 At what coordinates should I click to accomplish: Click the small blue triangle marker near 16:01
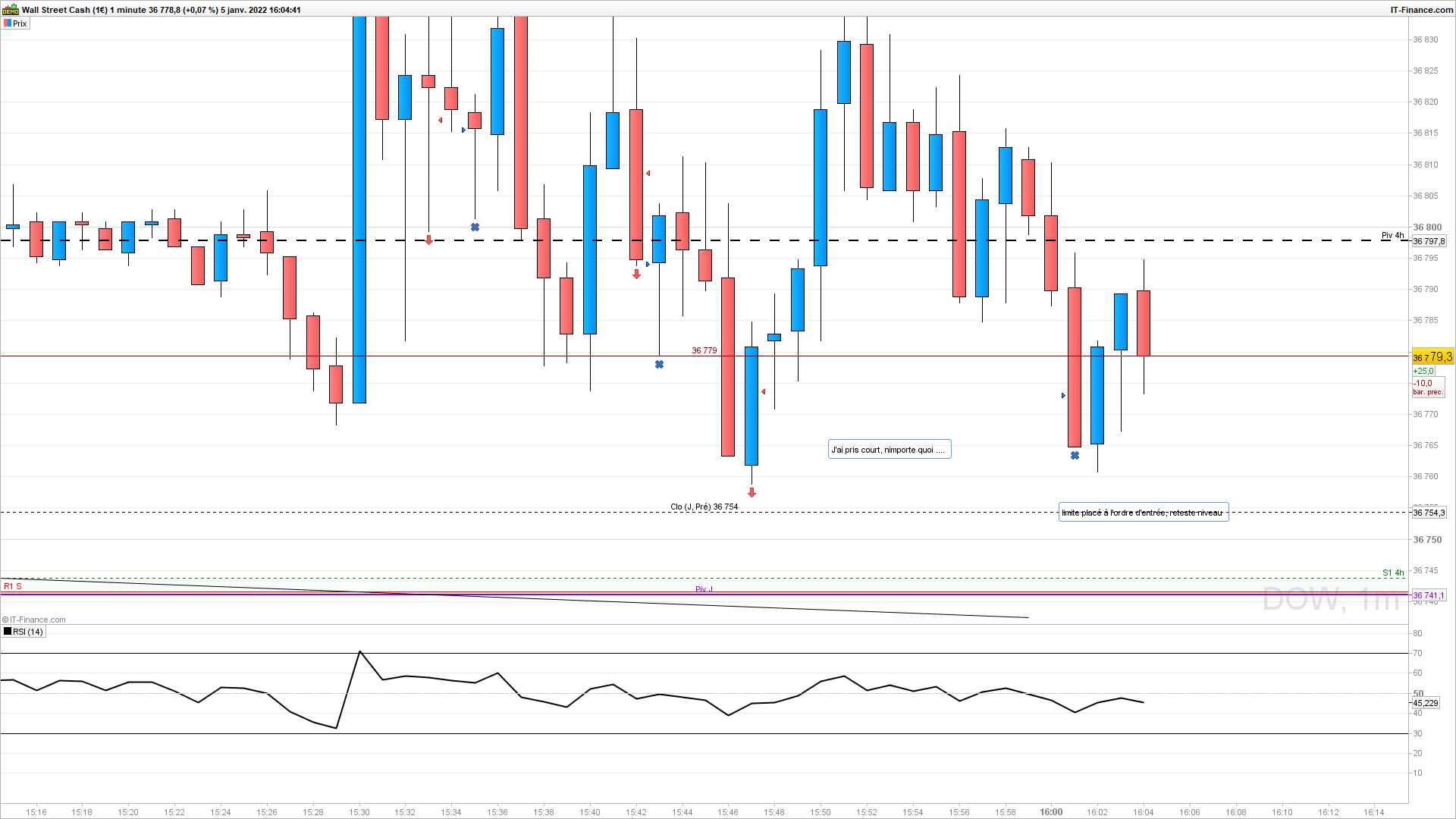(1063, 396)
